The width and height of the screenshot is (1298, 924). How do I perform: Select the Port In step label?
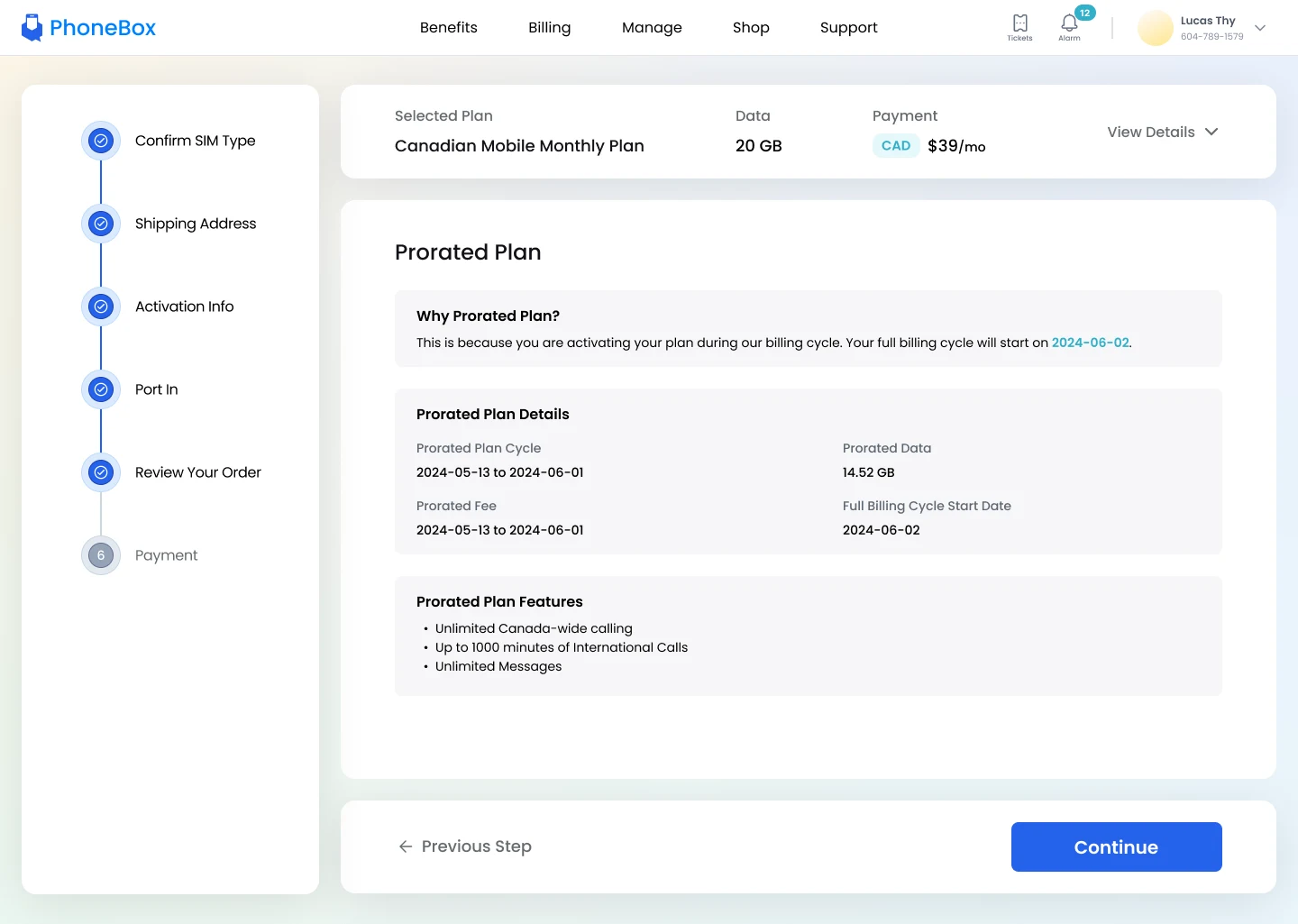click(x=157, y=389)
